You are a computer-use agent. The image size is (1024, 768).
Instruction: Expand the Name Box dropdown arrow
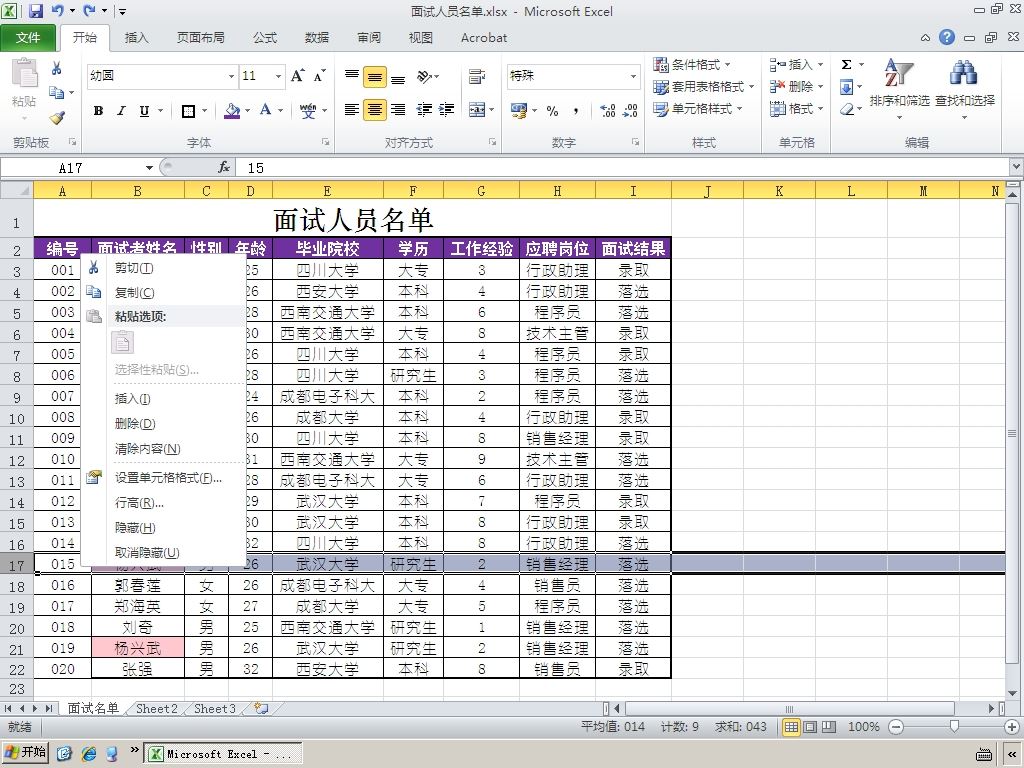tap(150, 168)
